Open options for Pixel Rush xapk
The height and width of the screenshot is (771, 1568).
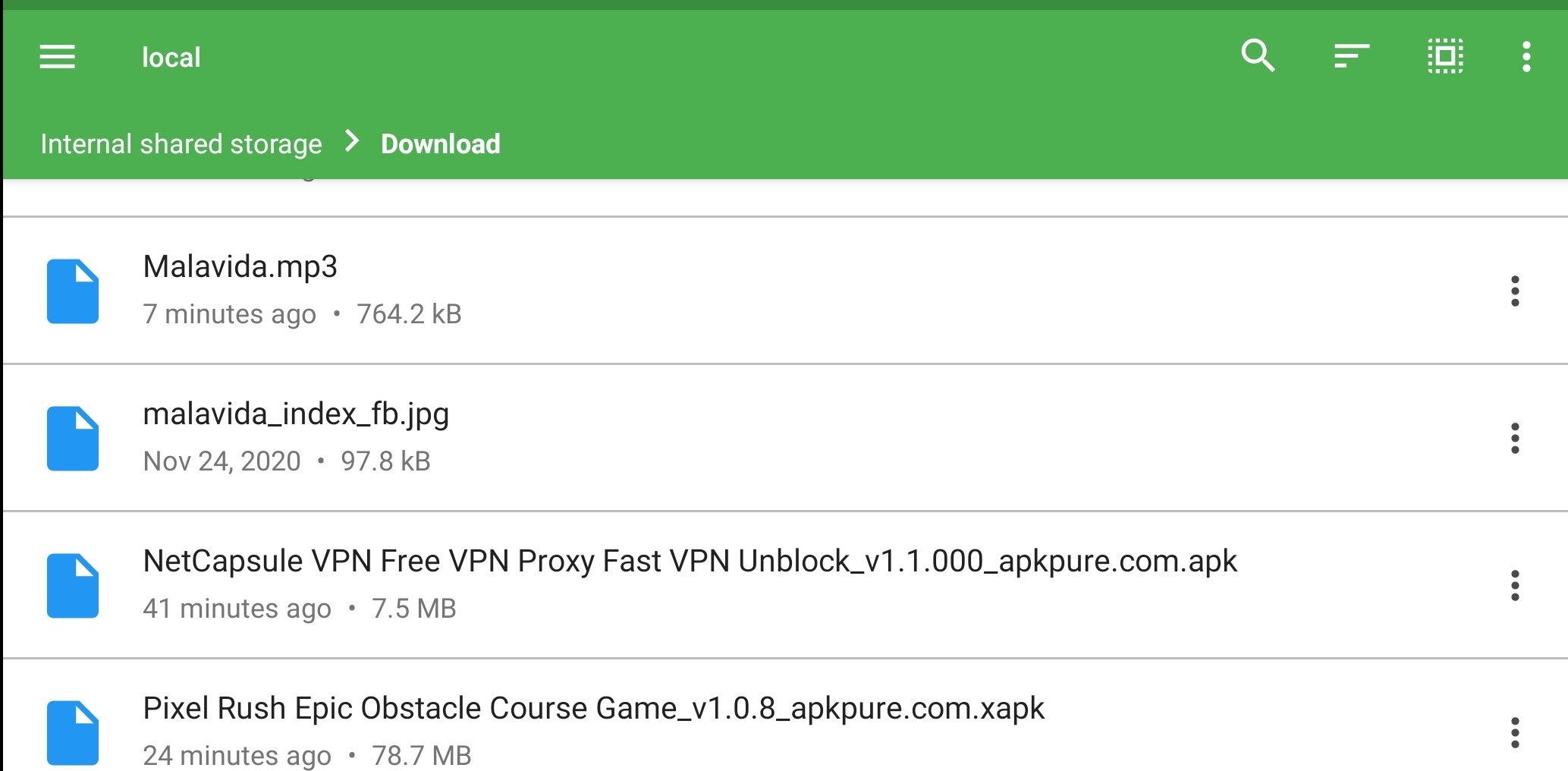pyautogui.click(x=1515, y=733)
